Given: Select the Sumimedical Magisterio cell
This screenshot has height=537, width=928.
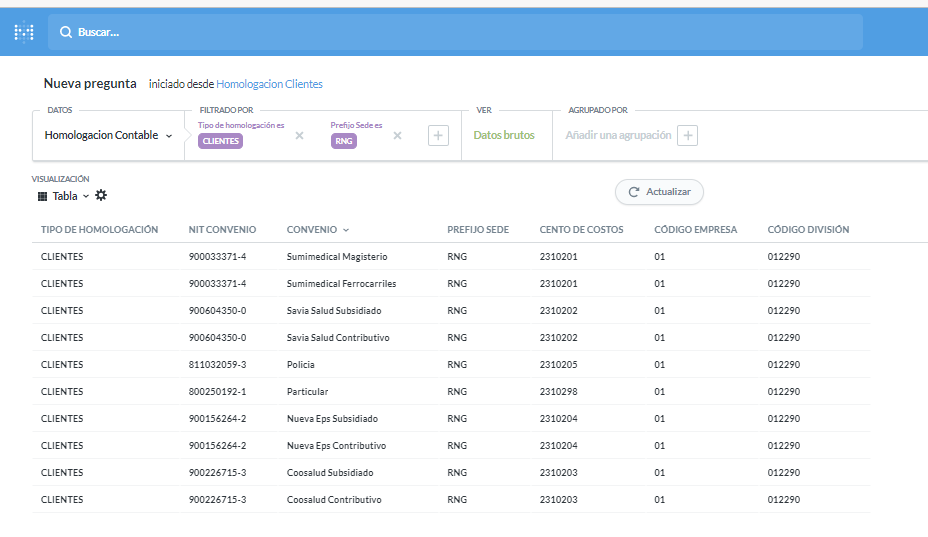Looking at the screenshot, I should 337,257.
